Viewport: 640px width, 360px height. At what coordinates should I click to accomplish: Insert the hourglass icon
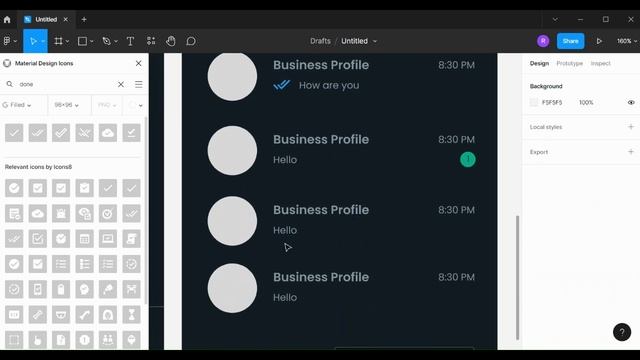[131, 315]
